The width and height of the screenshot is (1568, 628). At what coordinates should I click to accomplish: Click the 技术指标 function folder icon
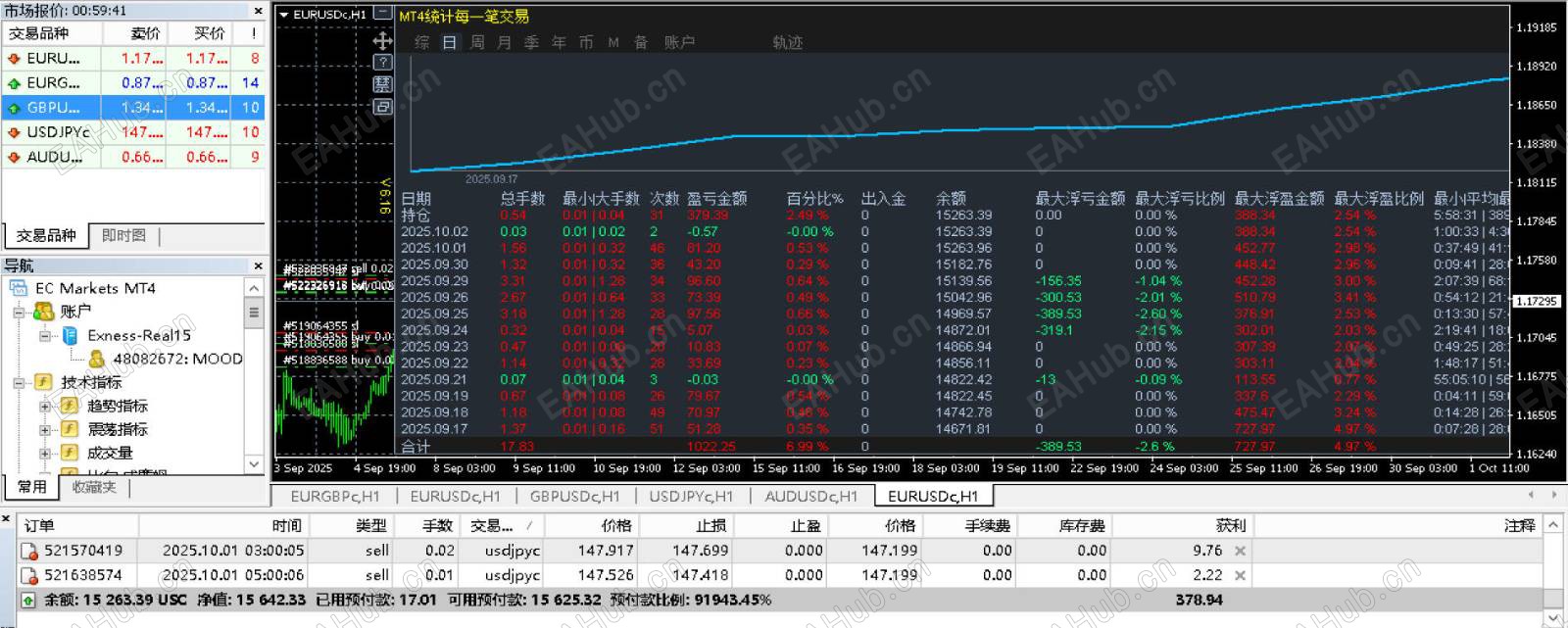coord(43,382)
